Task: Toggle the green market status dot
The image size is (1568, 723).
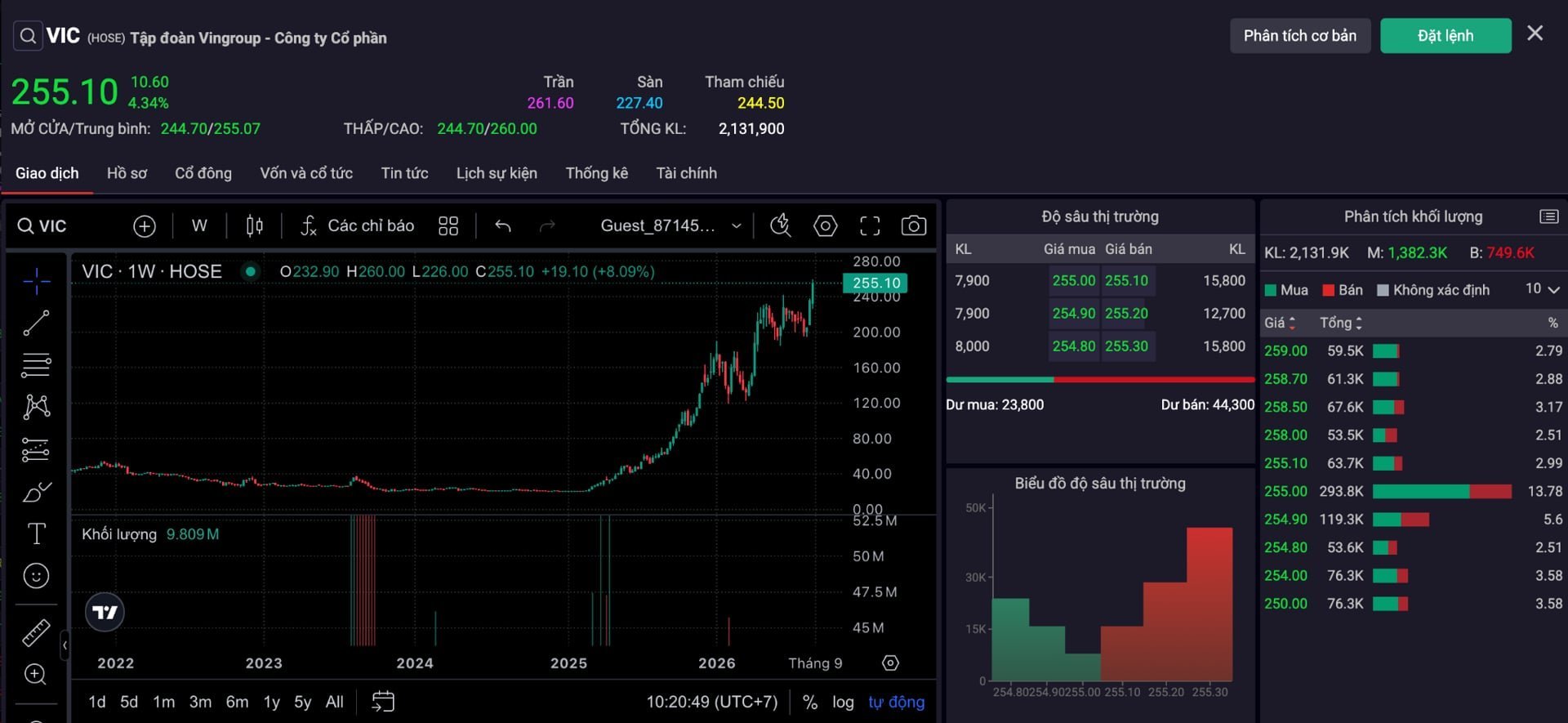Action: pyautogui.click(x=251, y=271)
